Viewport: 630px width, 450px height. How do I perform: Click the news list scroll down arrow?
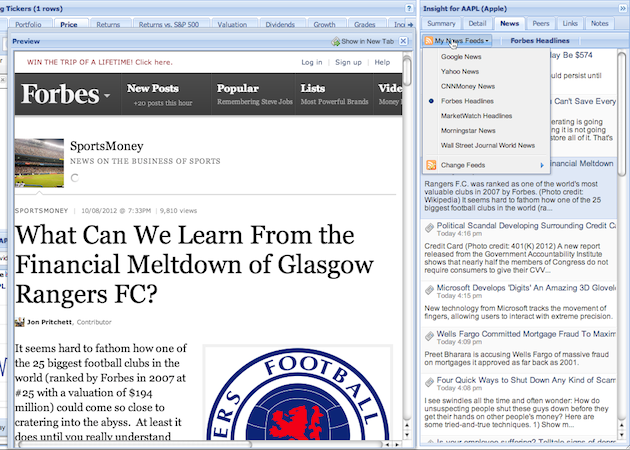point(622,434)
